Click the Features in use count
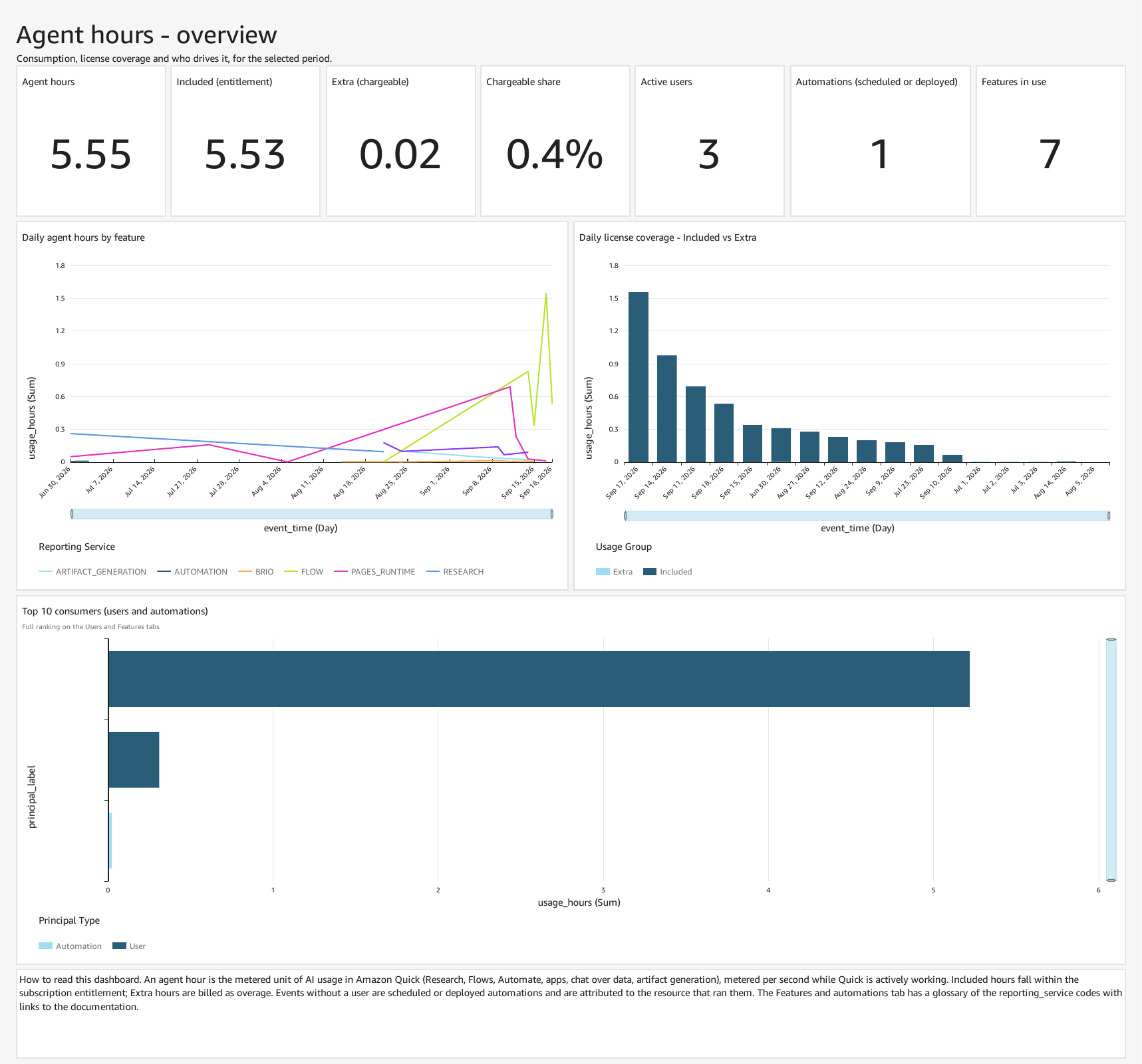 tap(1050, 154)
